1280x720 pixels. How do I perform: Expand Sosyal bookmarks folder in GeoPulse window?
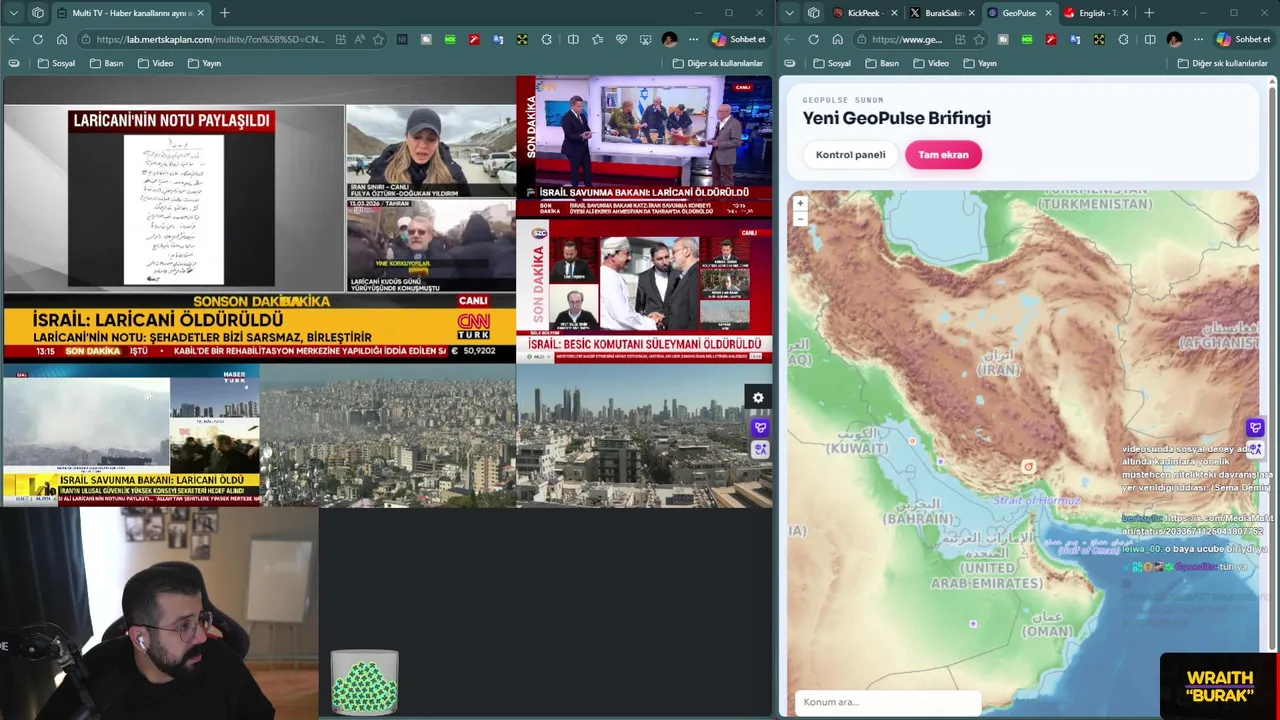coord(832,63)
